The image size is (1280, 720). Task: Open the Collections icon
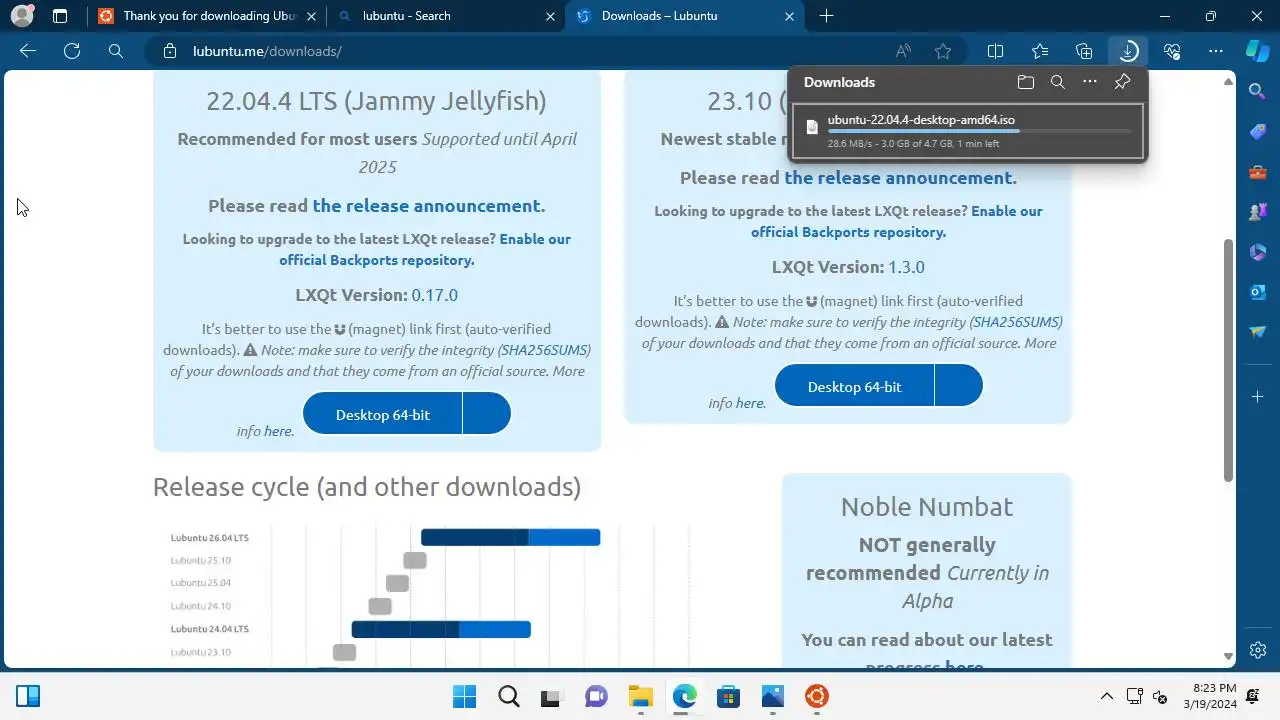[1084, 51]
